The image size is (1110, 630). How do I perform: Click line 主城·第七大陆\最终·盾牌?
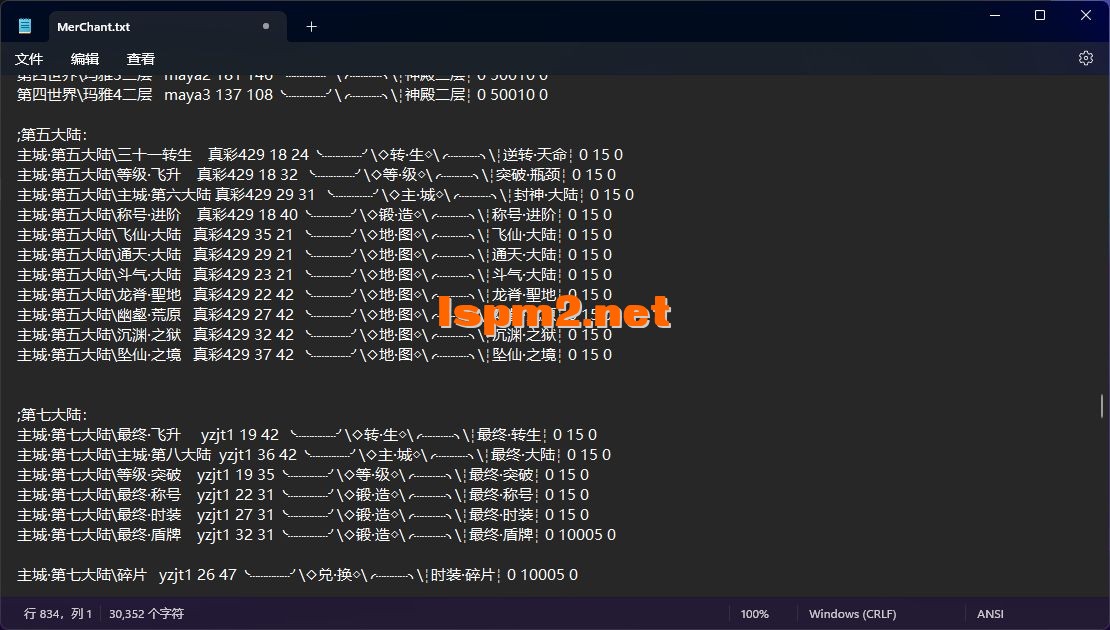tap(316, 534)
